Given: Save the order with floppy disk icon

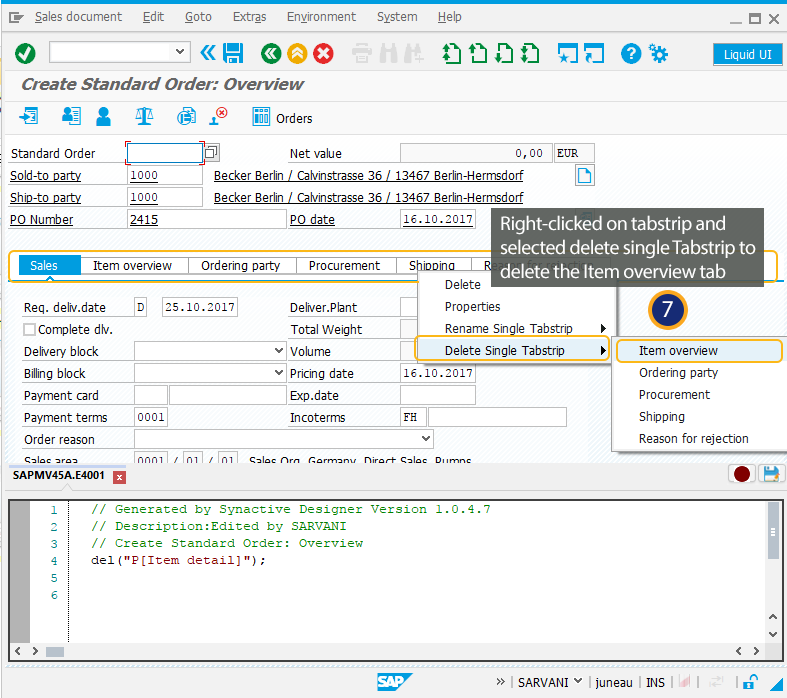Looking at the screenshot, I should 233,53.
